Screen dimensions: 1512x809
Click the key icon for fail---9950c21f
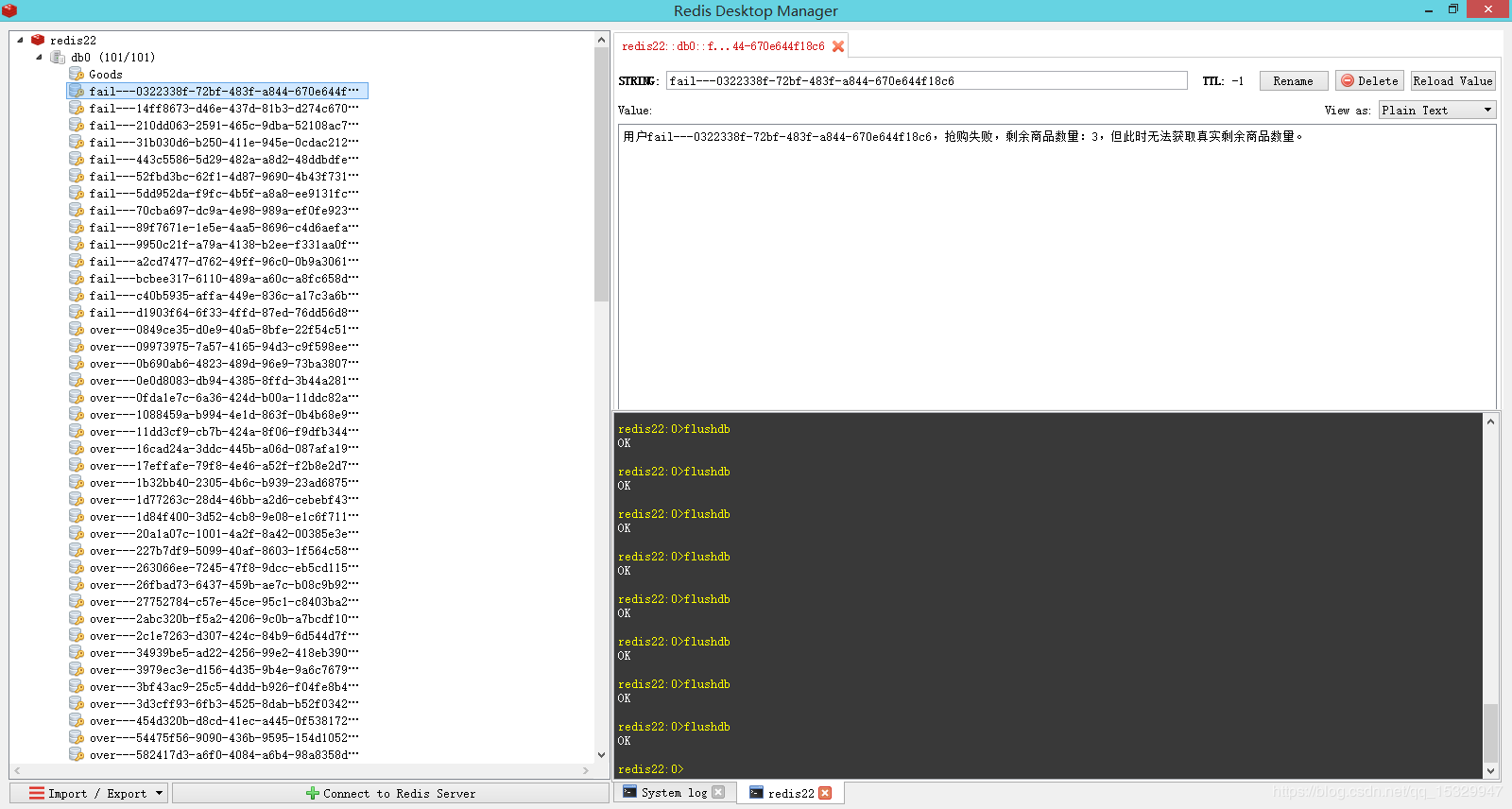pos(77,244)
